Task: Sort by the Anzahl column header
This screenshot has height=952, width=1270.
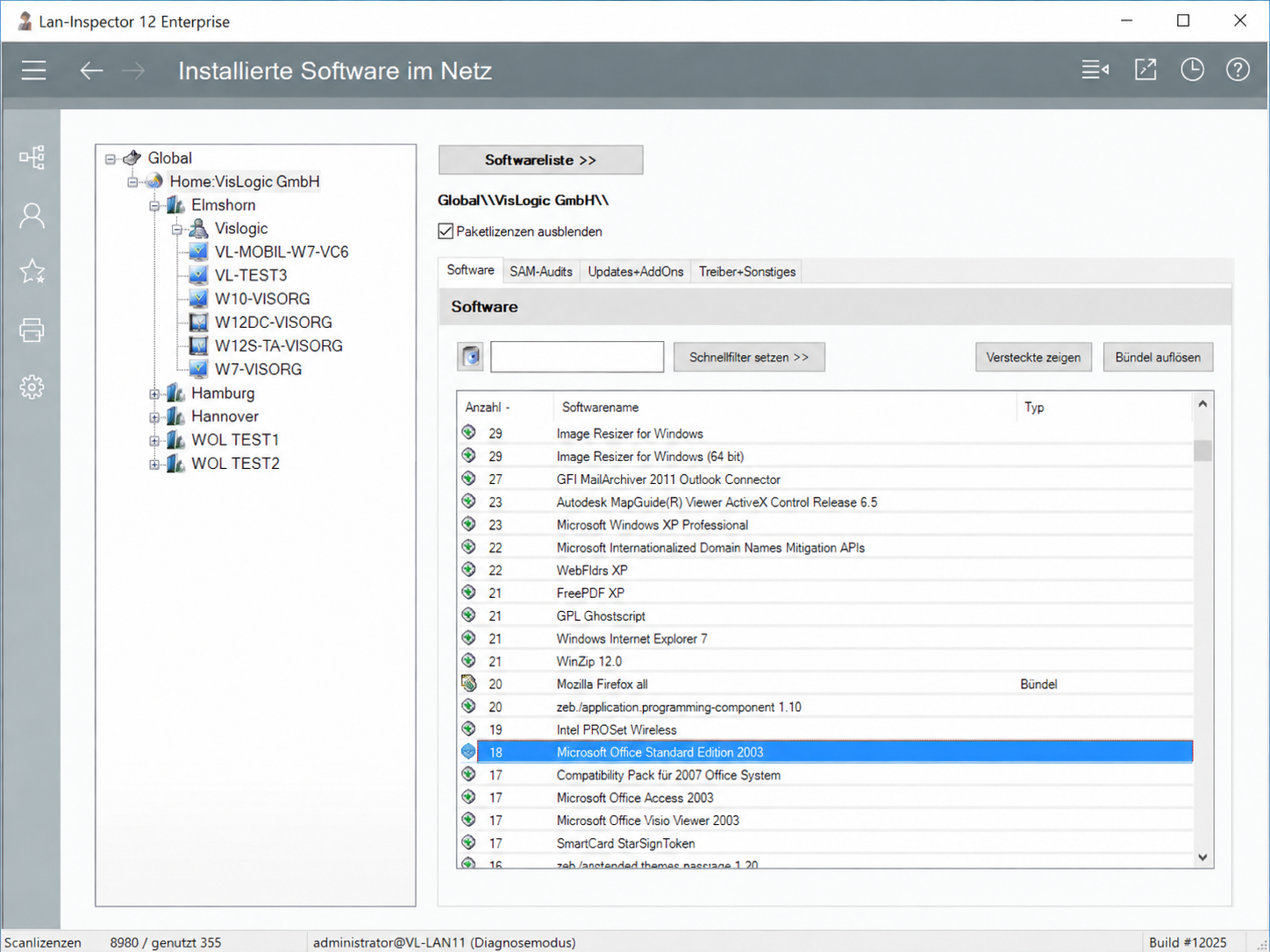Action: 505,407
